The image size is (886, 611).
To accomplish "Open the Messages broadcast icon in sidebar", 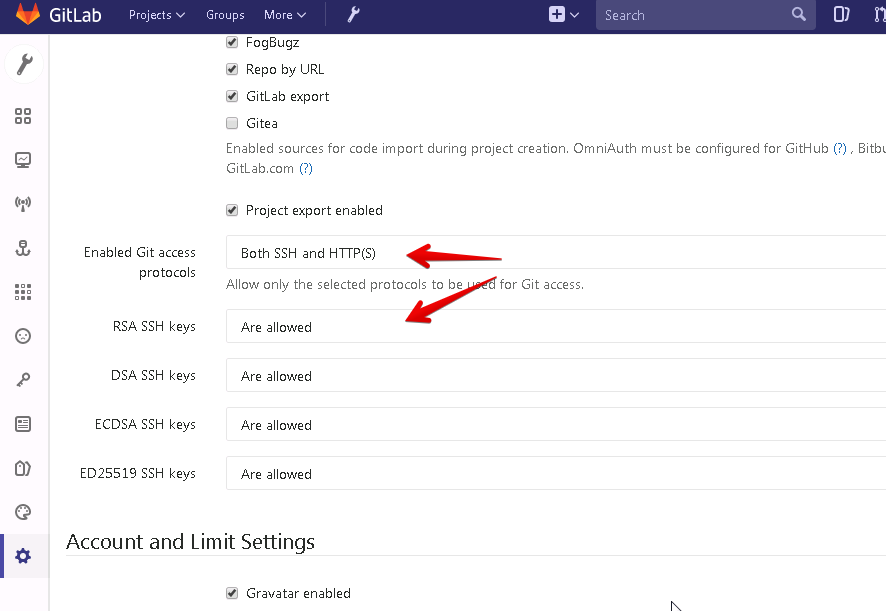I will click(x=23, y=204).
